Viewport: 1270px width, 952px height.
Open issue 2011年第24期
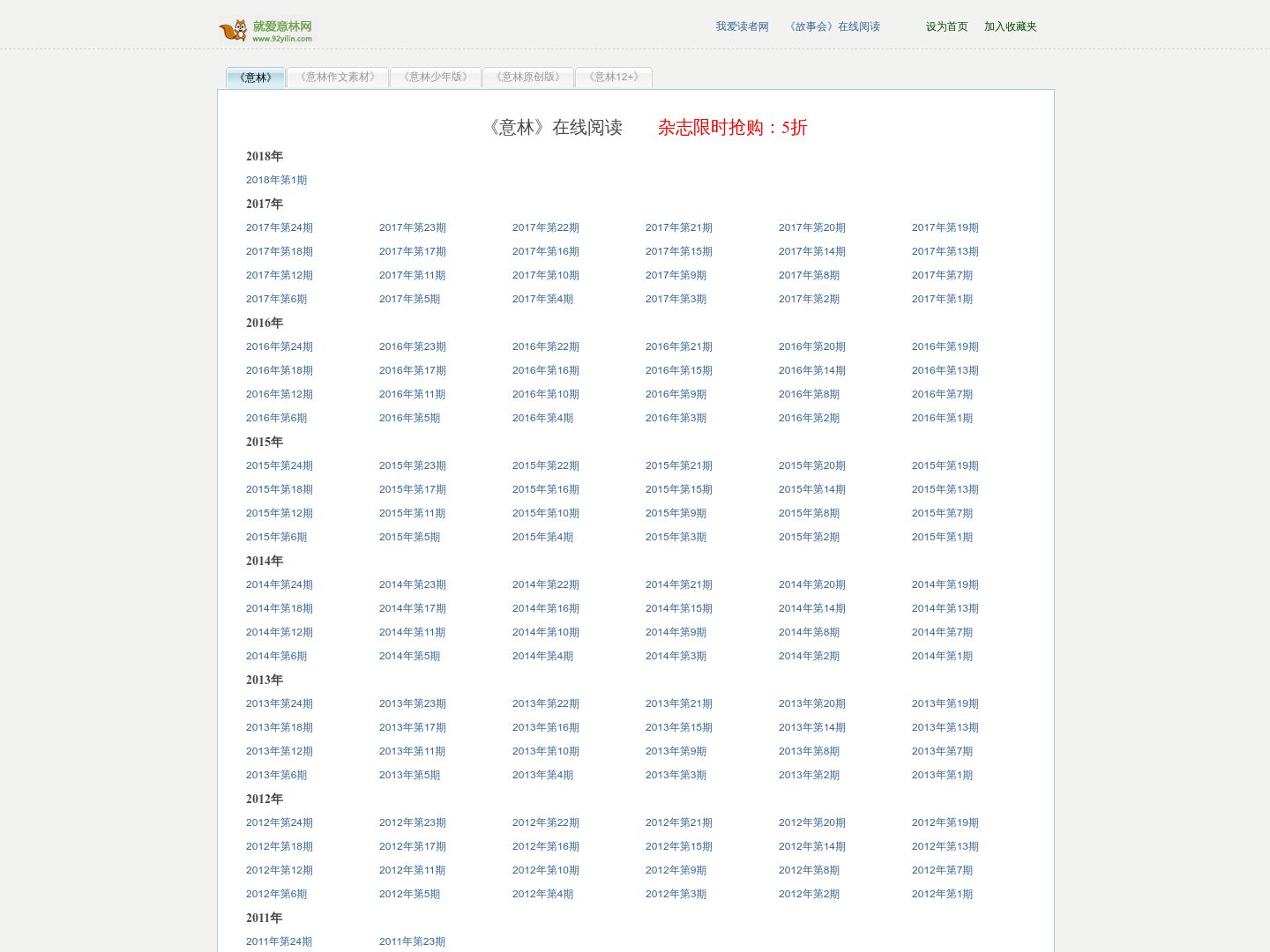[x=279, y=941]
